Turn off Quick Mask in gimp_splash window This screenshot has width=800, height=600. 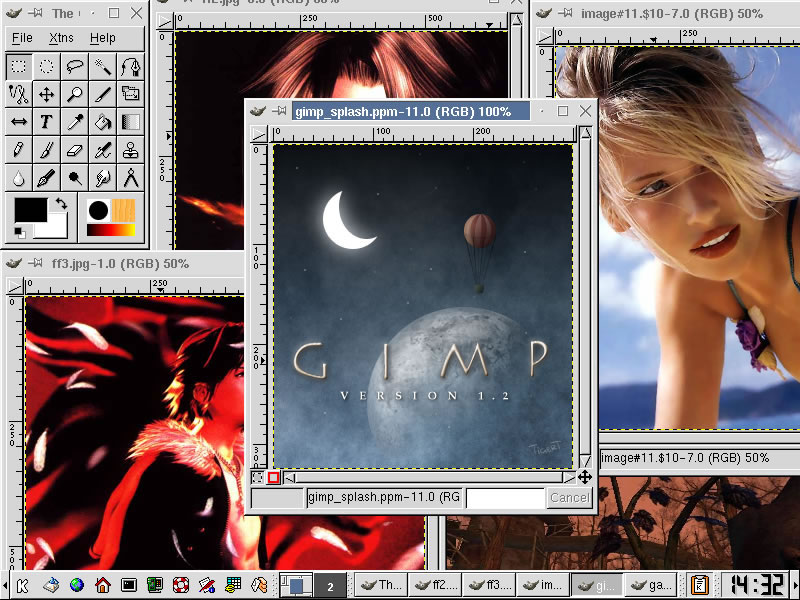click(x=258, y=478)
